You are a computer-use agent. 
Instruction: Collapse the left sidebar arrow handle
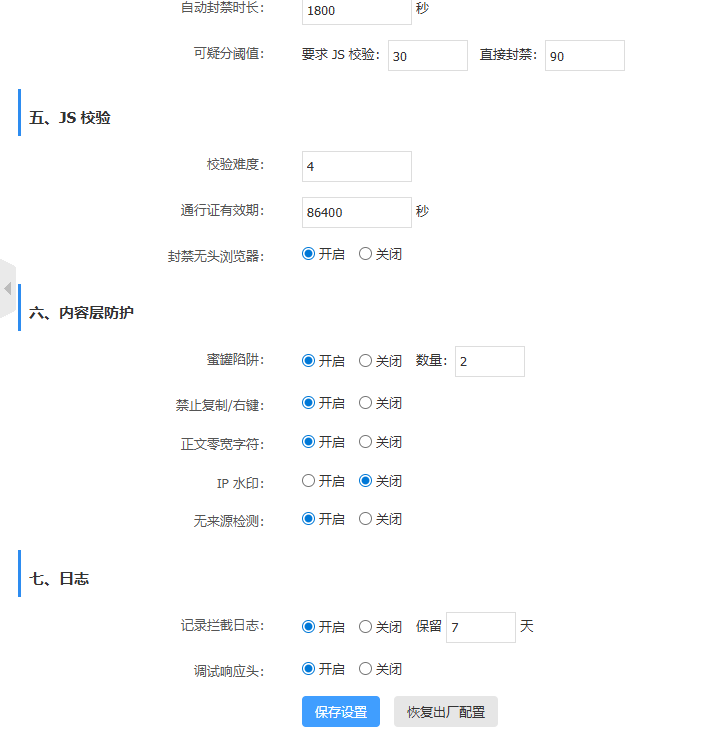tap(8, 288)
